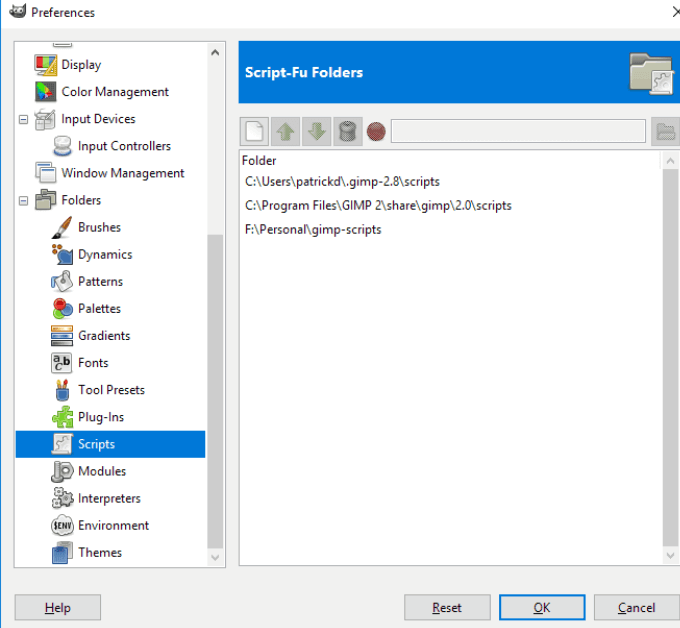The width and height of the screenshot is (680, 628).
Task: Select the Scripts tree entry
Action: 110,444
